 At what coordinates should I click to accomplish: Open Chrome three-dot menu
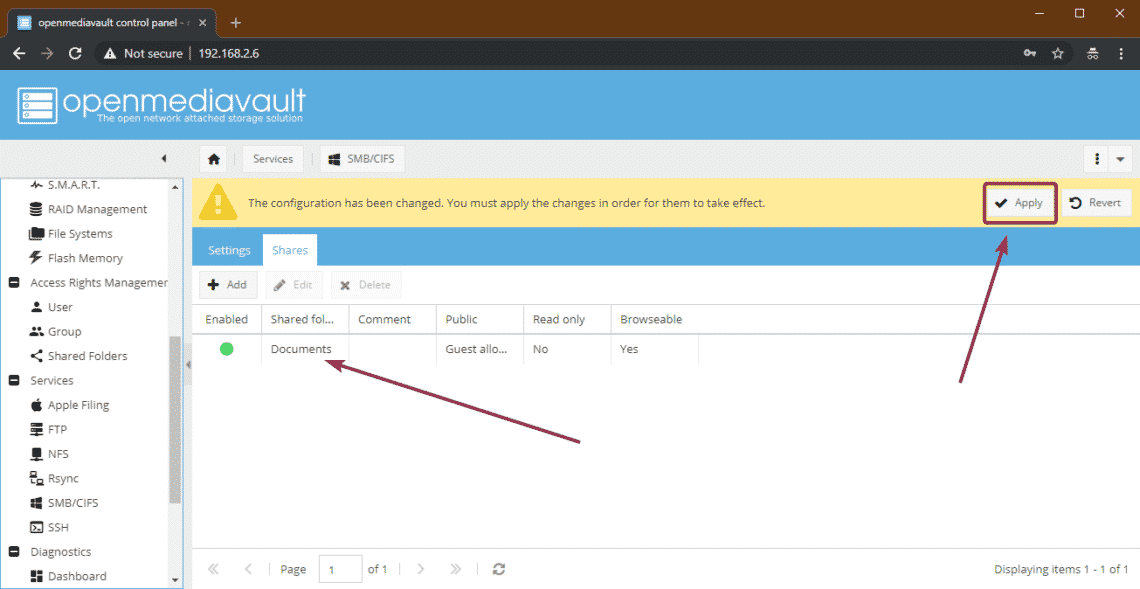[1120, 53]
